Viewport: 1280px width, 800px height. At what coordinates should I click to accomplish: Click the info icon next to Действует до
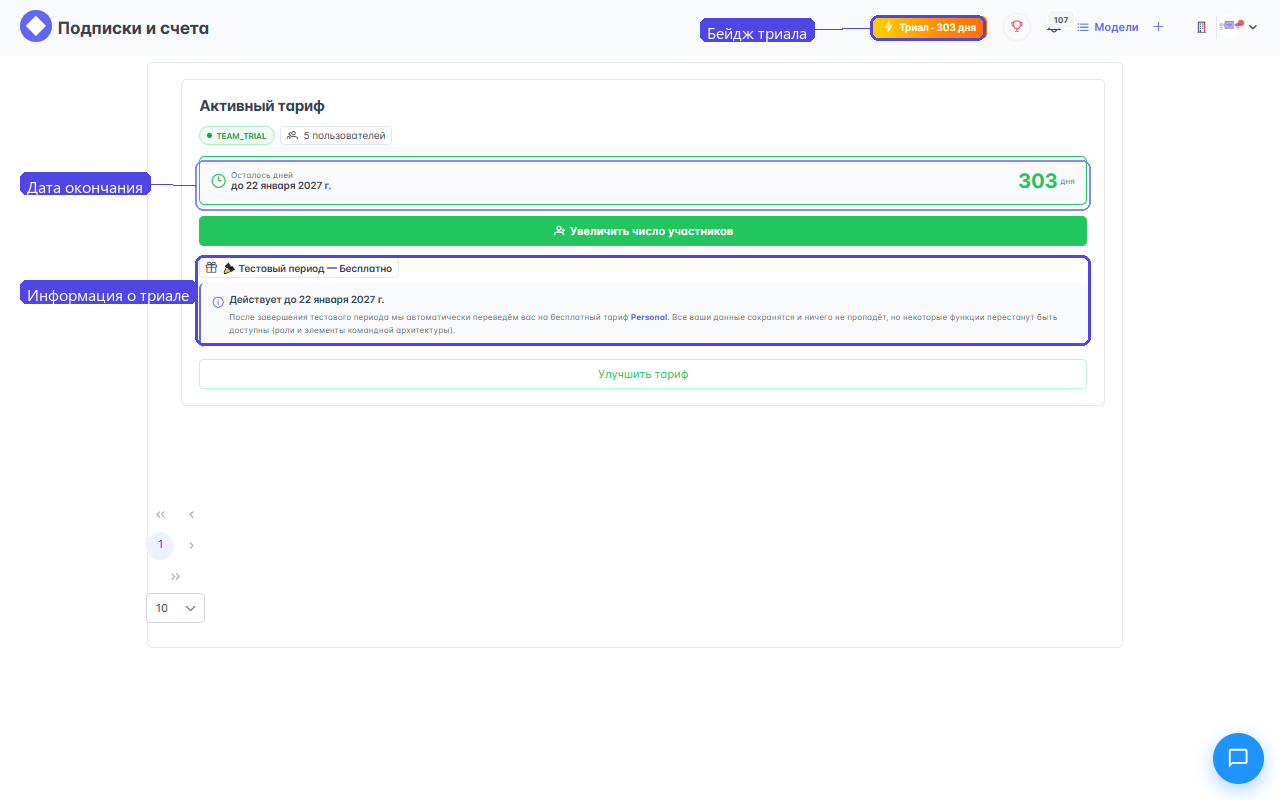click(218, 301)
